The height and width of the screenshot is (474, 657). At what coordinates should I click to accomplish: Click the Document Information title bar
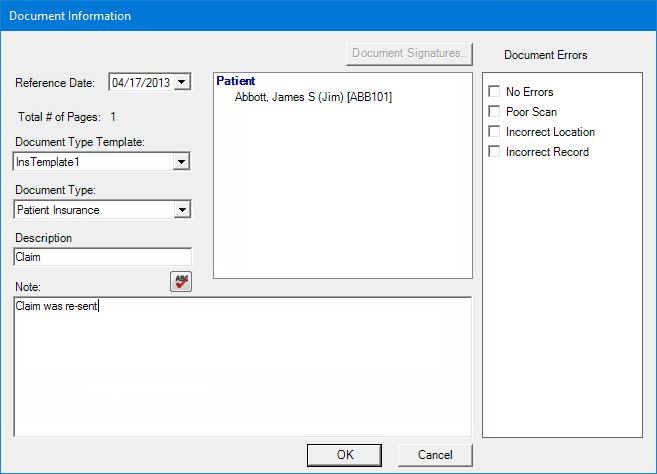tap(328, 16)
